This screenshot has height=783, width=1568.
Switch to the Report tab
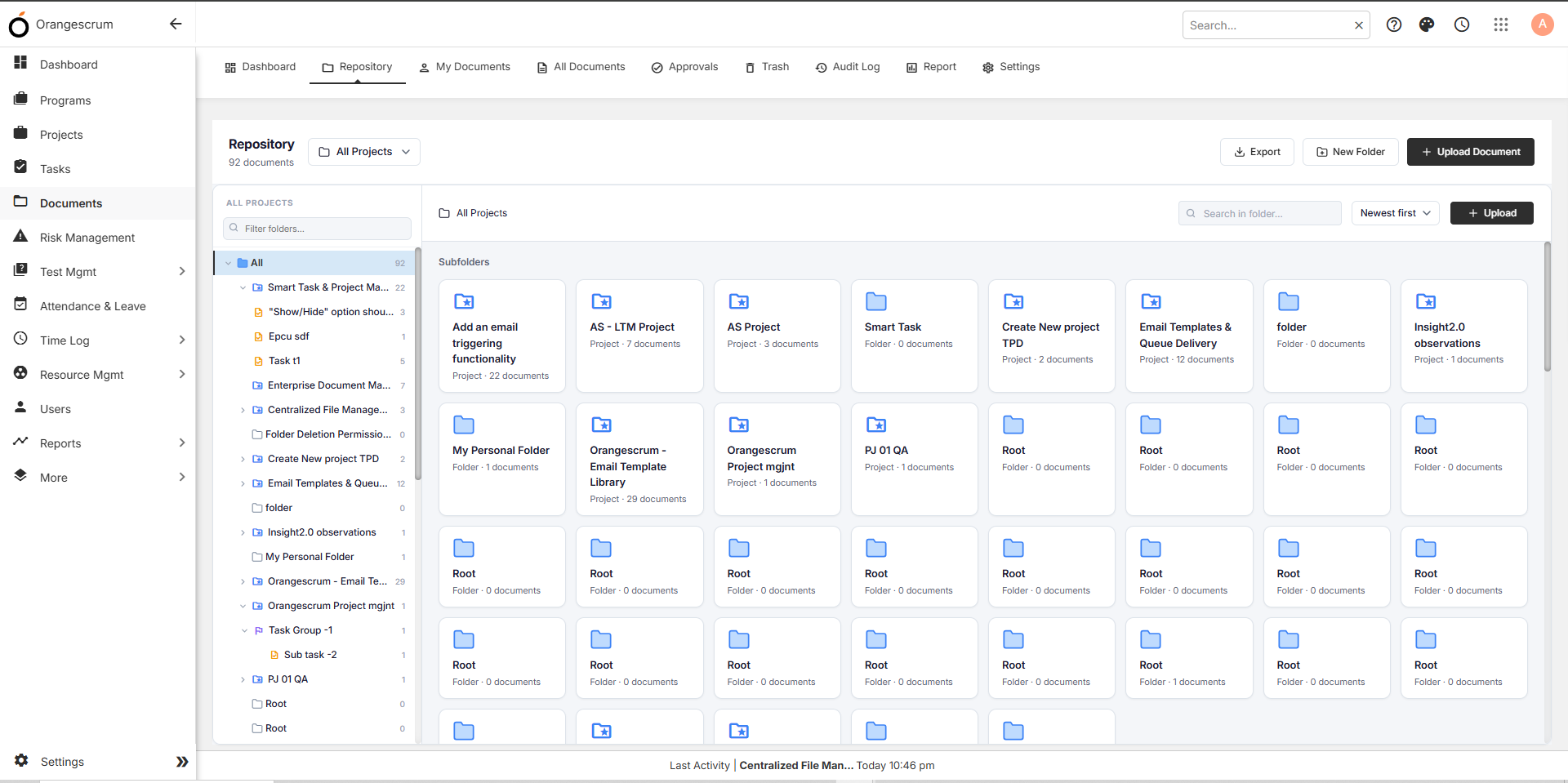(931, 67)
